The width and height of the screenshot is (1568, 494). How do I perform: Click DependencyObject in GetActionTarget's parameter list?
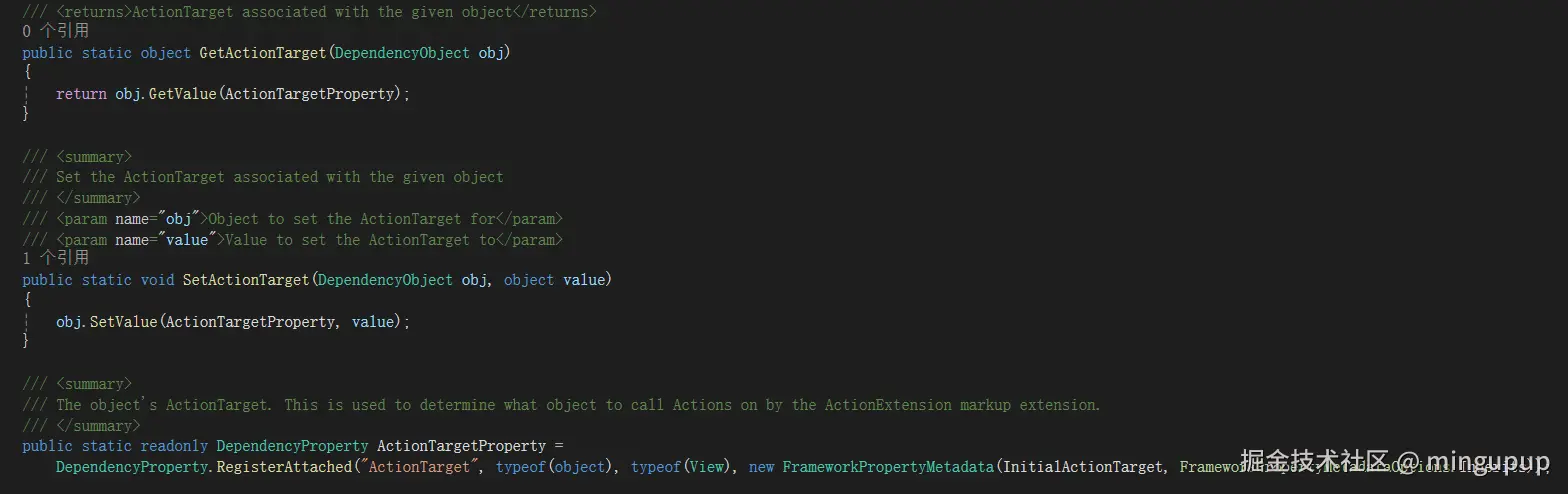[402, 52]
